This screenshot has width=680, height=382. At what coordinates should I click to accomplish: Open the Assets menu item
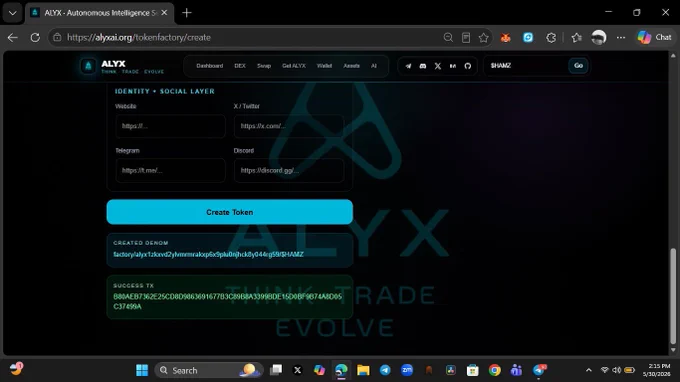pyautogui.click(x=351, y=66)
